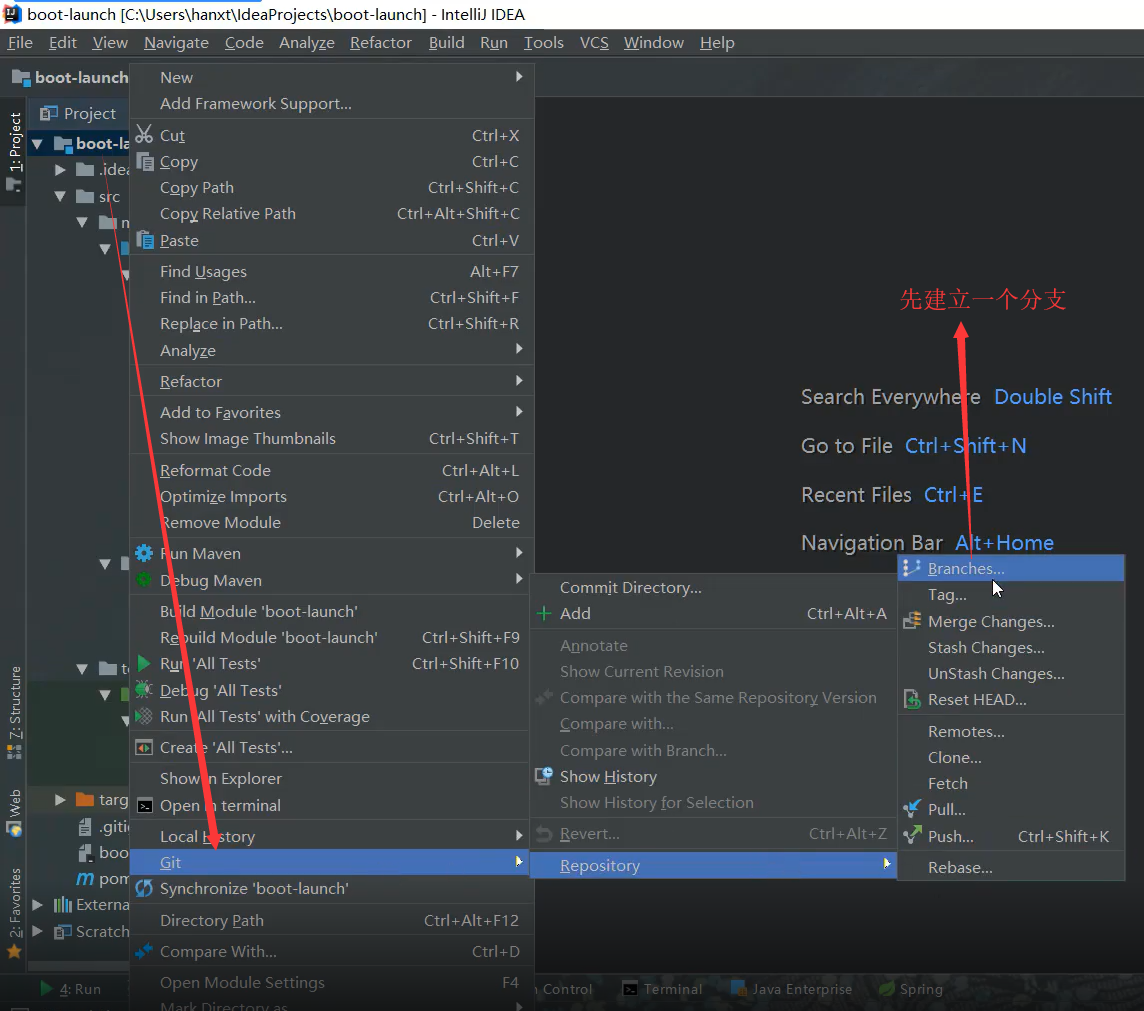Collapse the src folder arrow
This screenshot has width=1144, height=1011.
(x=61, y=196)
